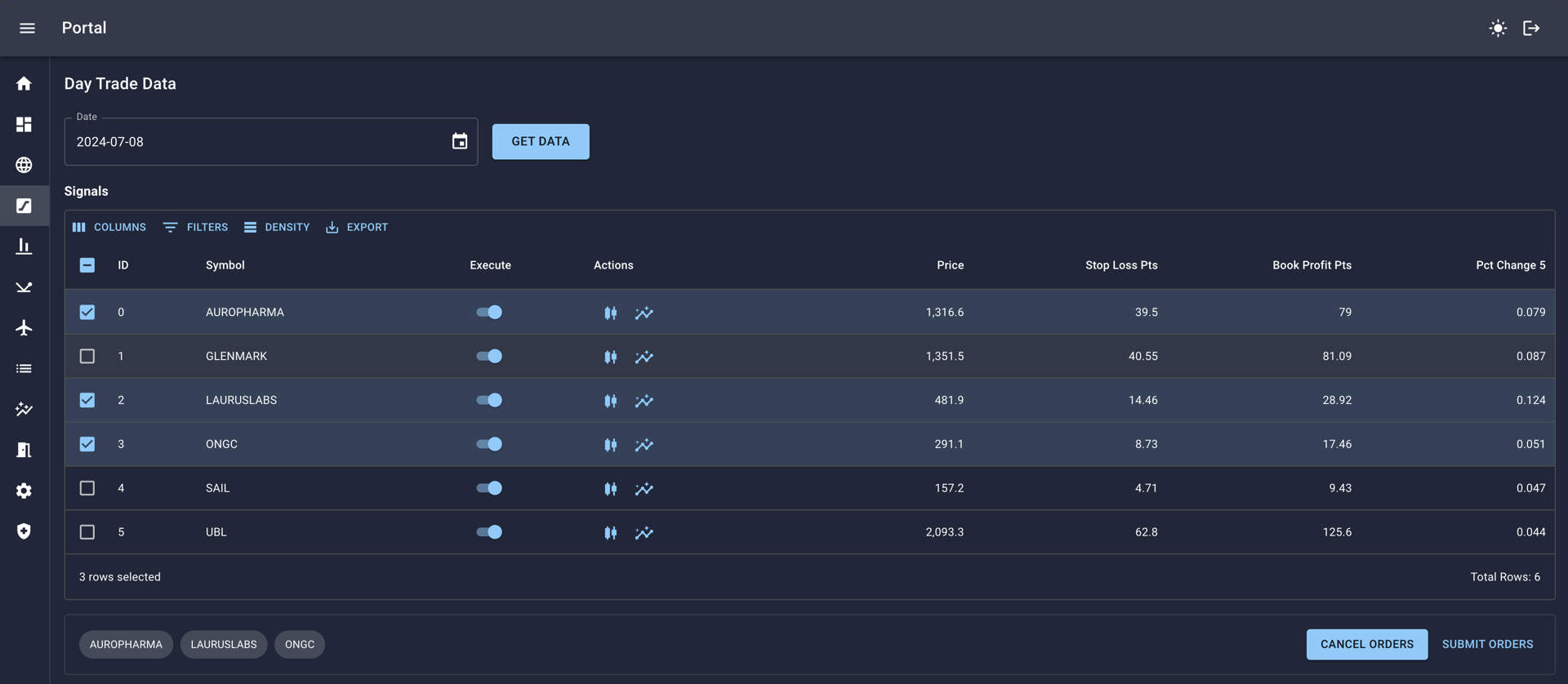The height and width of the screenshot is (684, 1568).
Task: Click the UBL price 2,093.3 cell
Action: click(944, 532)
